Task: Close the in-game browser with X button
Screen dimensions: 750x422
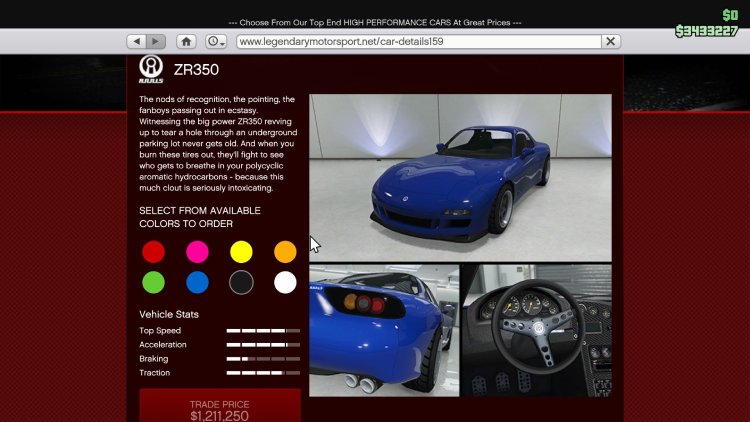Action: 611,42
